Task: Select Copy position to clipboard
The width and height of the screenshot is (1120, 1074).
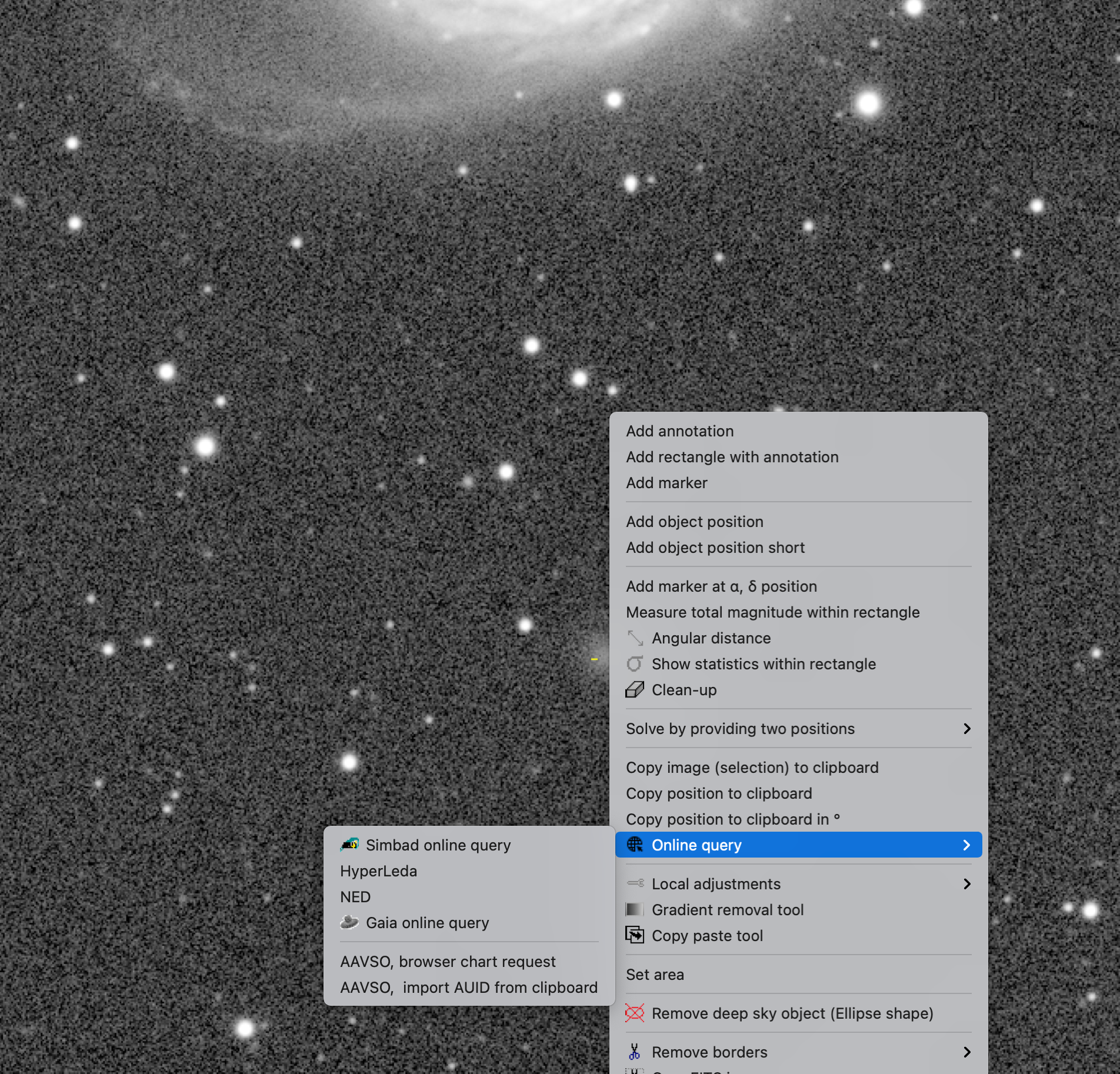Action: [719, 793]
